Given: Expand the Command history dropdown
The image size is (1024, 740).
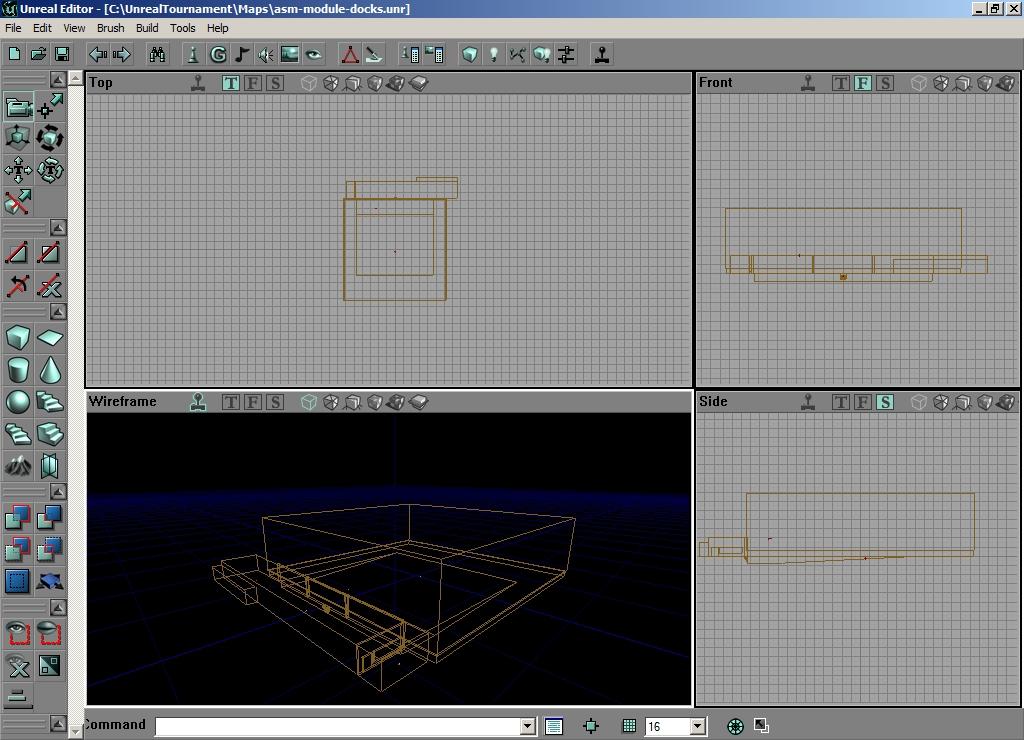Looking at the screenshot, I should point(527,727).
